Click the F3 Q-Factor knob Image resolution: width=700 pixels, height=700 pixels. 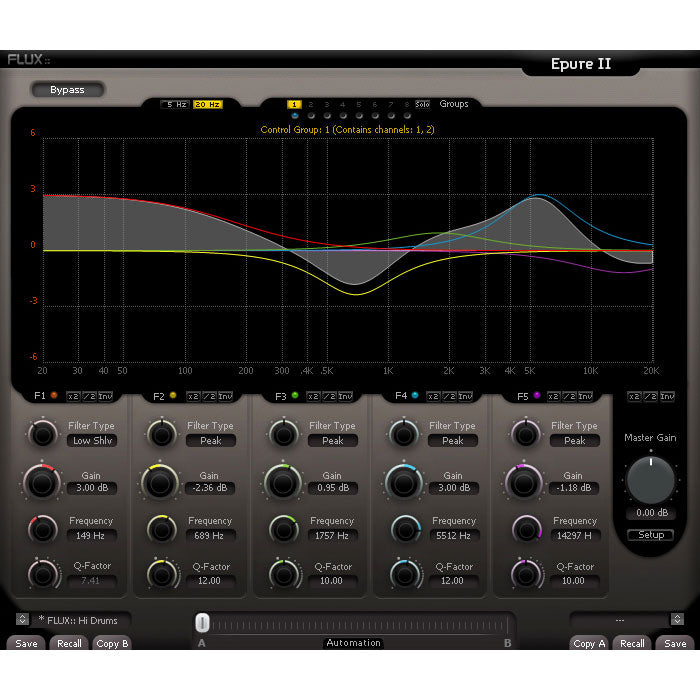pos(284,575)
